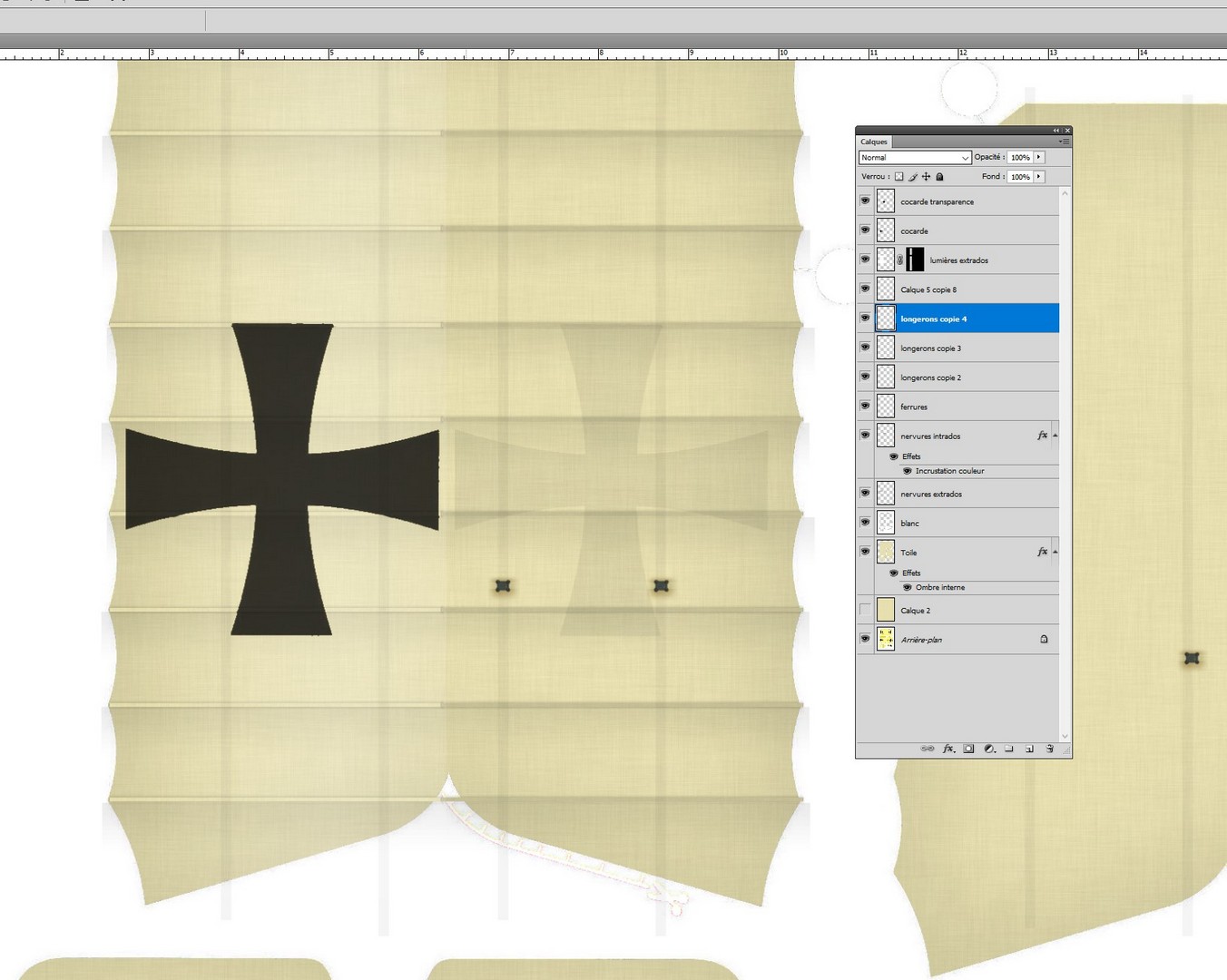Image resolution: width=1227 pixels, height=980 pixels.
Task: Click the lock position move icon
Action: (x=926, y=177)
